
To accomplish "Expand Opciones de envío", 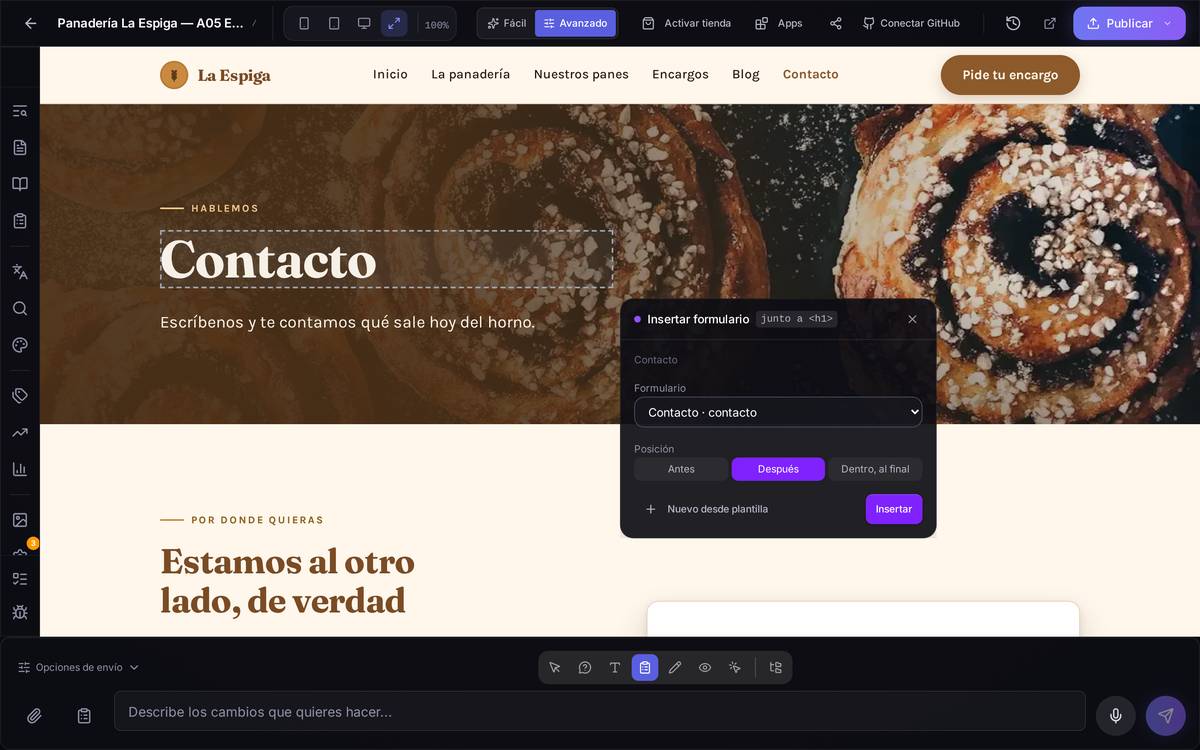I will click(78, 667).
